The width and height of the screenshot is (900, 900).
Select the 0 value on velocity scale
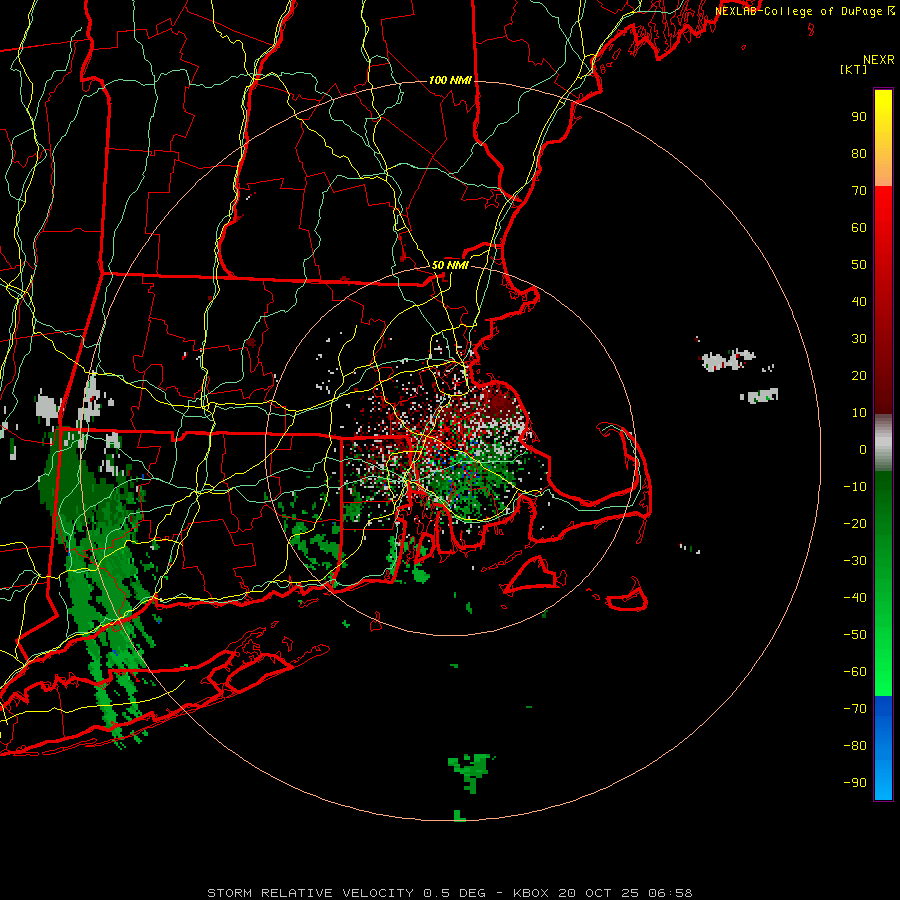click(x=863, y=449)
